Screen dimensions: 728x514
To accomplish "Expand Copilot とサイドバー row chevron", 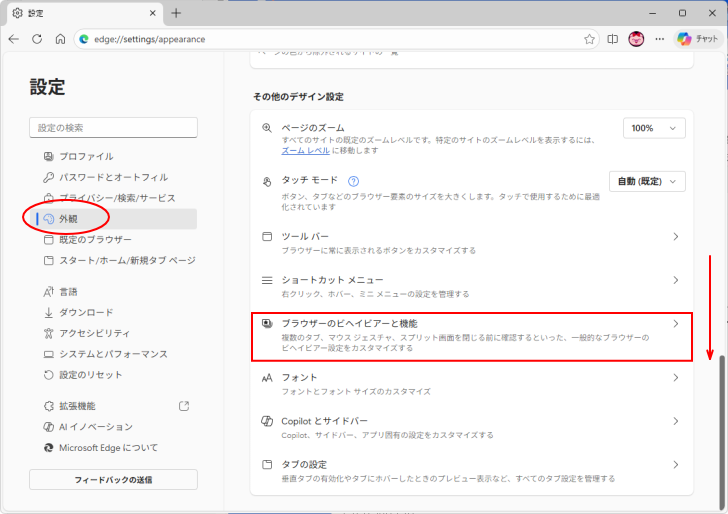I will pos(676,422).
